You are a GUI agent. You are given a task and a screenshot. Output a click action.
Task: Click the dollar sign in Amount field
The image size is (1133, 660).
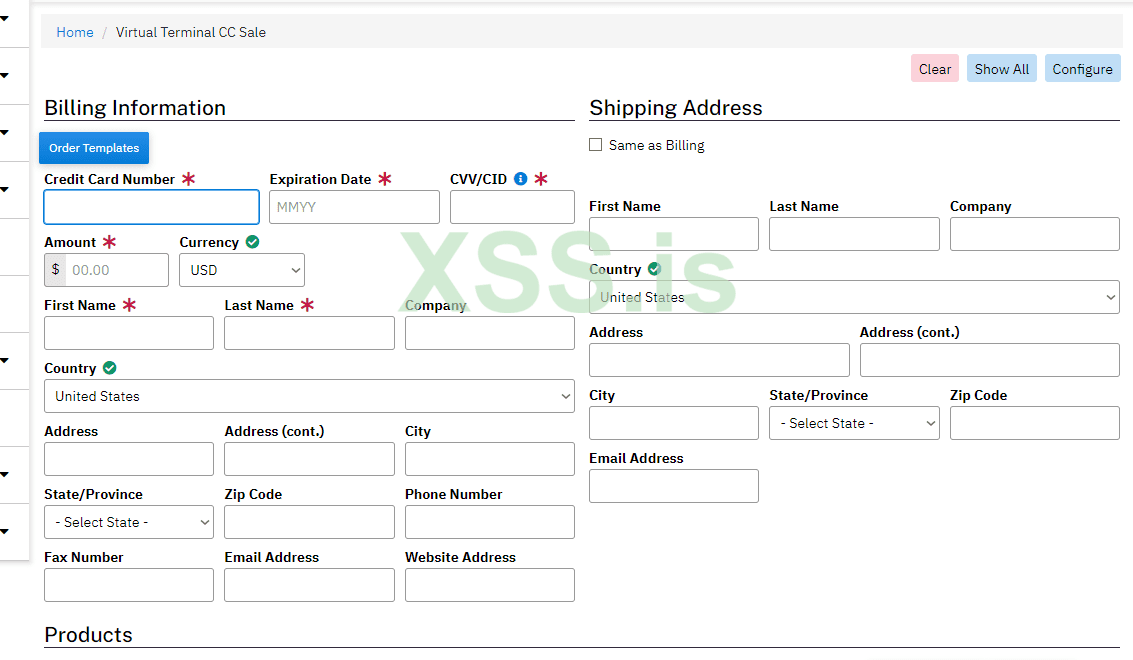55,270
